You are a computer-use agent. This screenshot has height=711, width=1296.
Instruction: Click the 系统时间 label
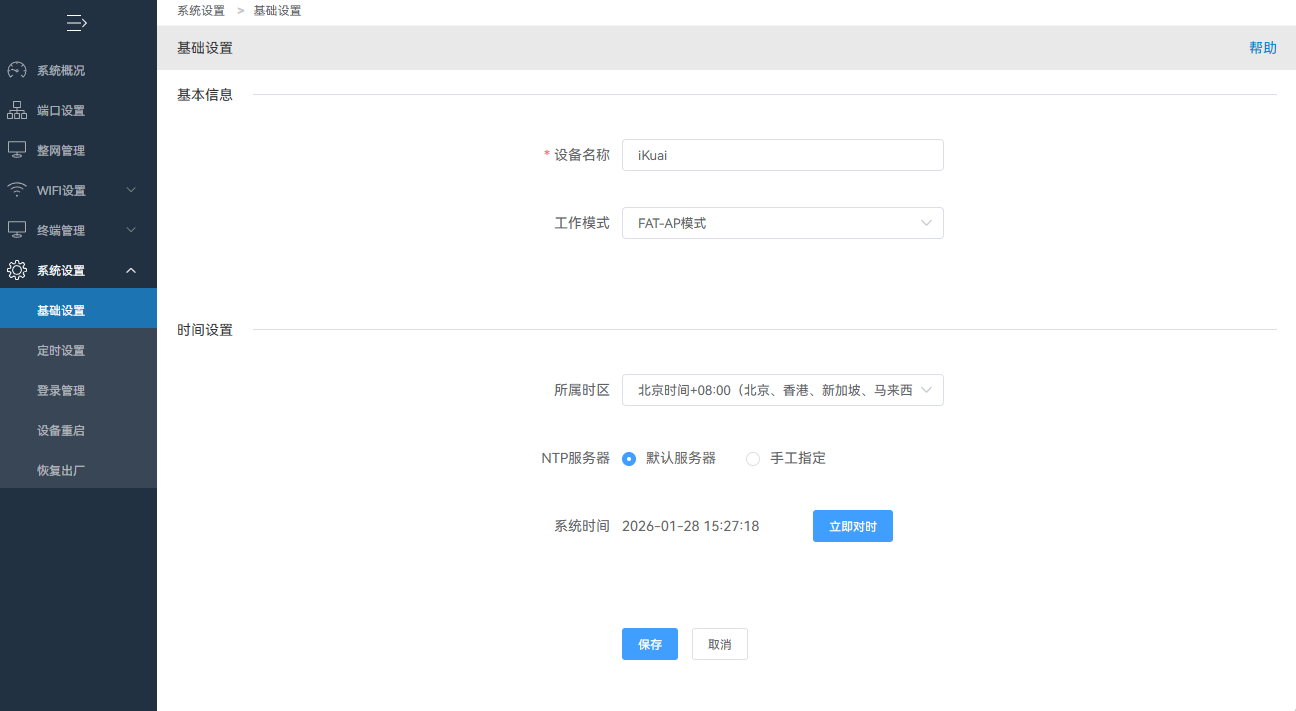582,526
